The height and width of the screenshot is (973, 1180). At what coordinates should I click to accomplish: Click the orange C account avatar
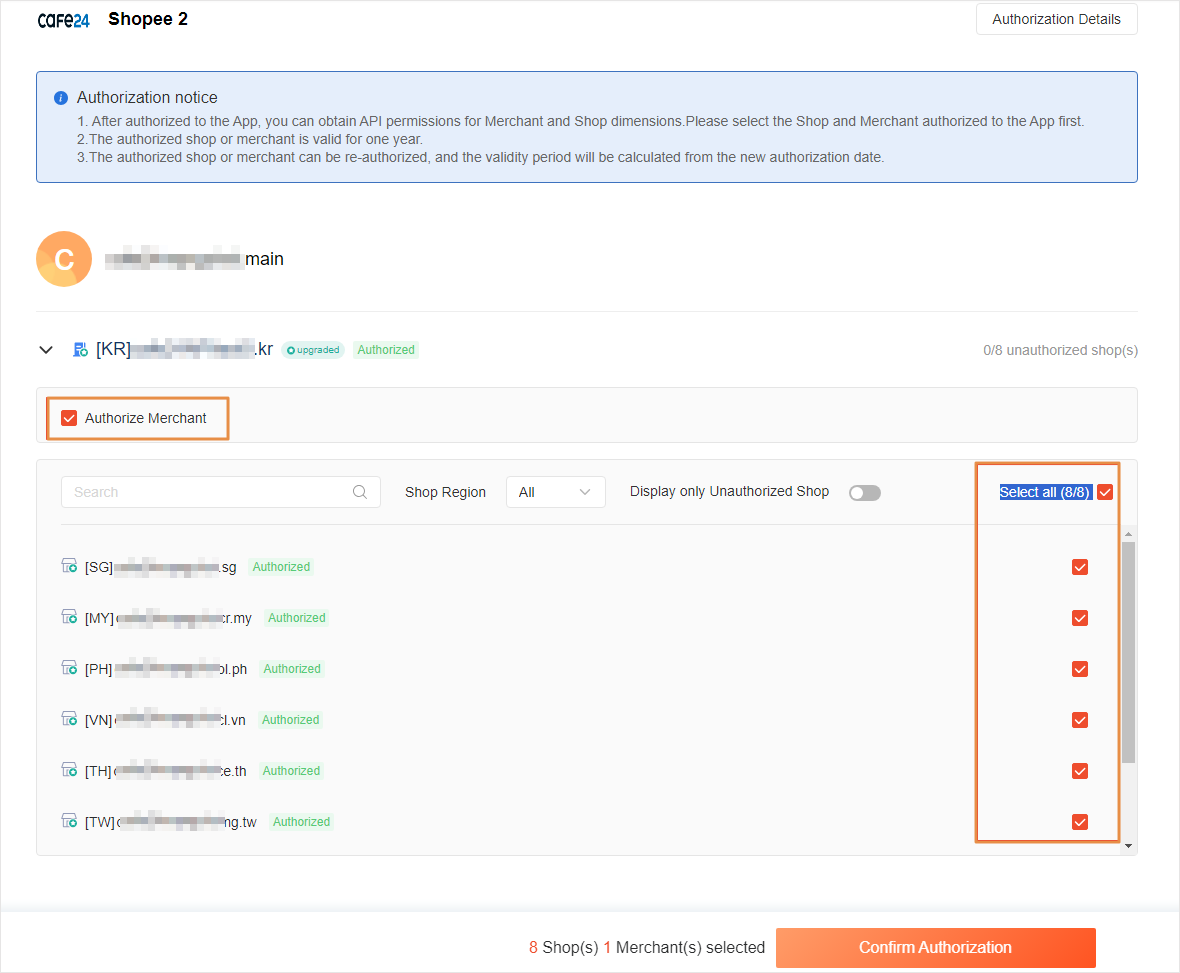[64, 259]
